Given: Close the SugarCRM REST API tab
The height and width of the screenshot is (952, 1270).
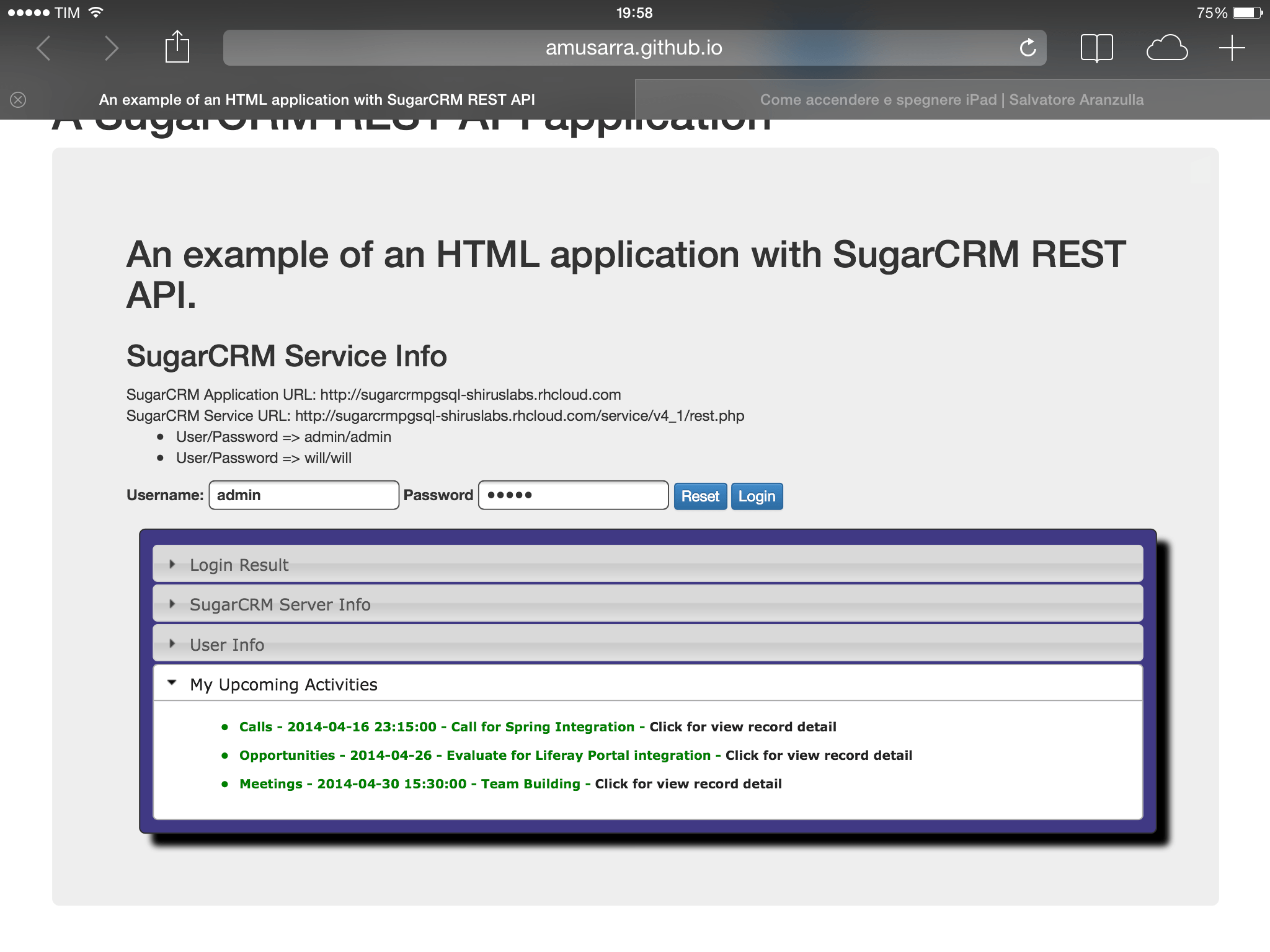Looking at the screenshot, I should (x=18, y=100).
